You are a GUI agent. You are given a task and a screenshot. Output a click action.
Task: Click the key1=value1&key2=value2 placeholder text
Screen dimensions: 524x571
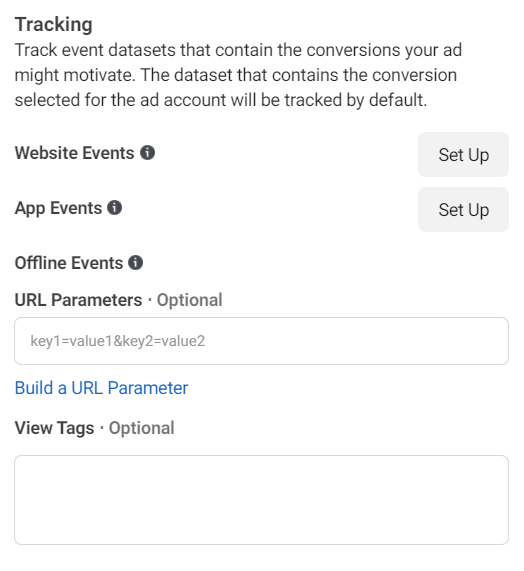[118, 341]
